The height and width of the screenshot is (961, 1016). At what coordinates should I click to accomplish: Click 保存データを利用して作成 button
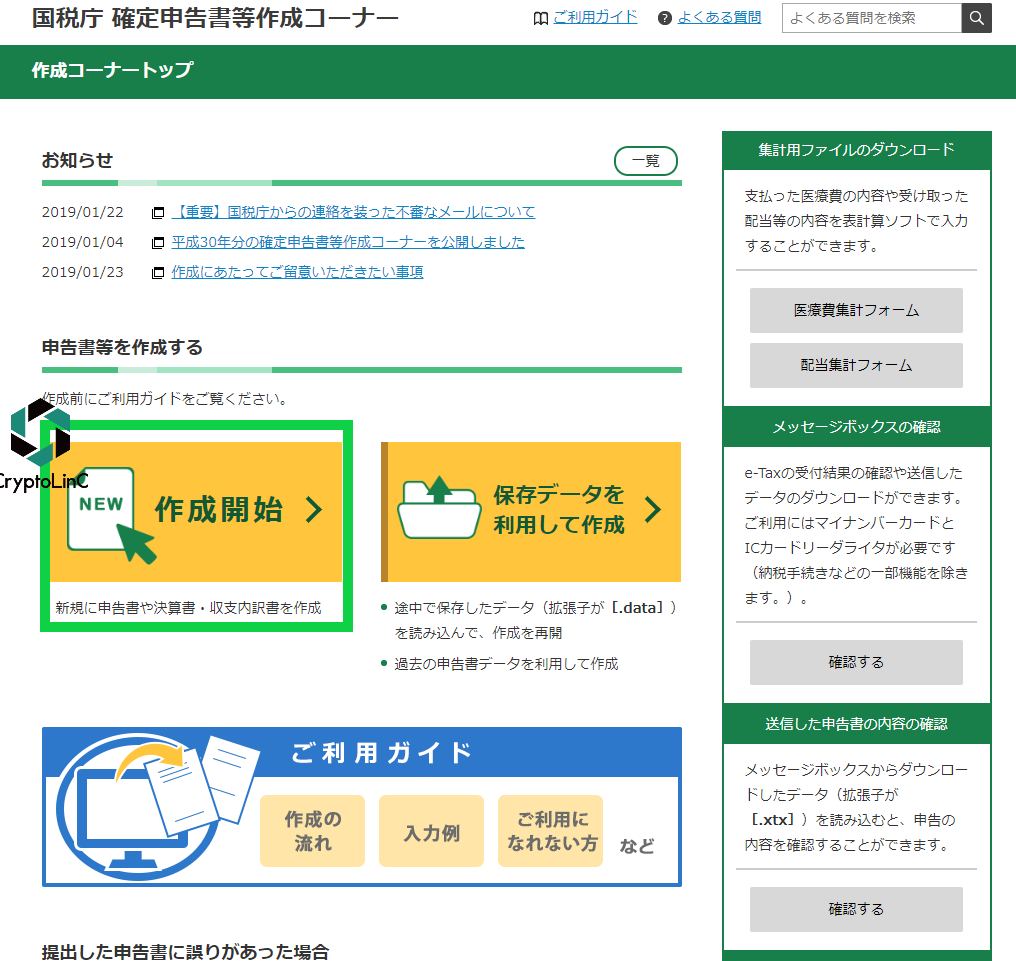click(x=531, y=512)
